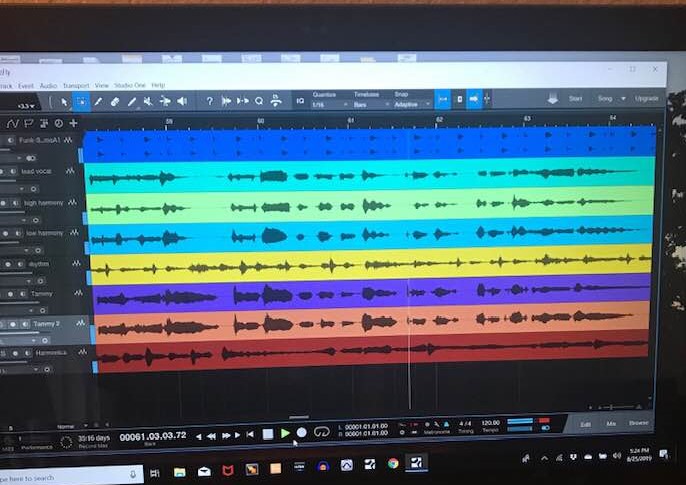Screen dimensions: 686x485
Task: Click bar 61 on the timeline ruler
Action: pyautogui.click(x=350, y=119)
